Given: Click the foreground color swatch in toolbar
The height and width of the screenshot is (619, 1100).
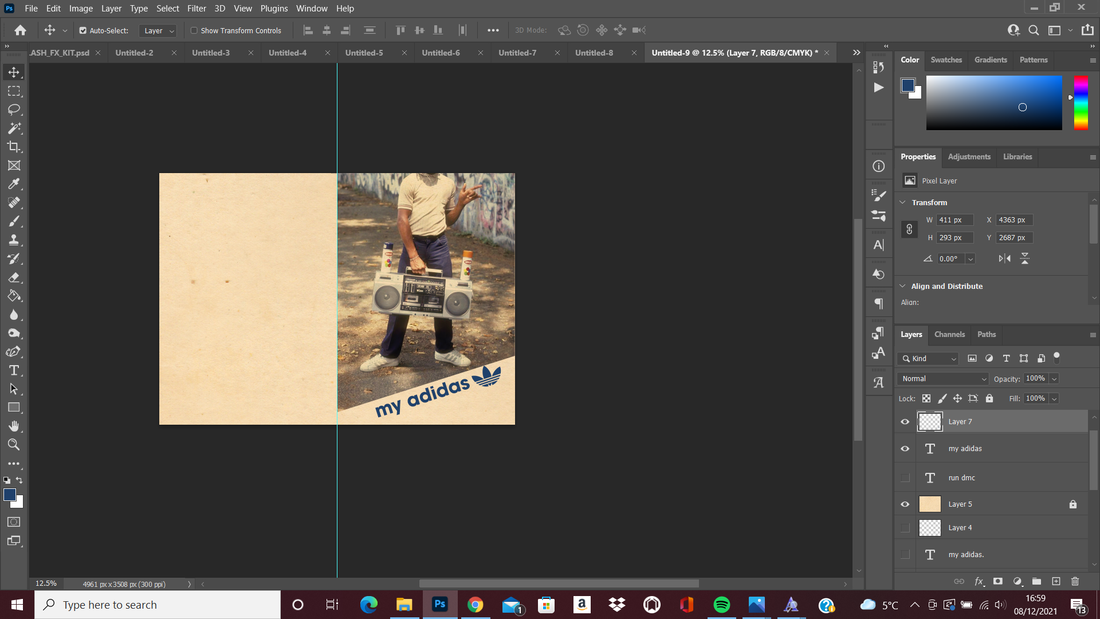Looking at the screenshot, I should click(x=10, y=495).
